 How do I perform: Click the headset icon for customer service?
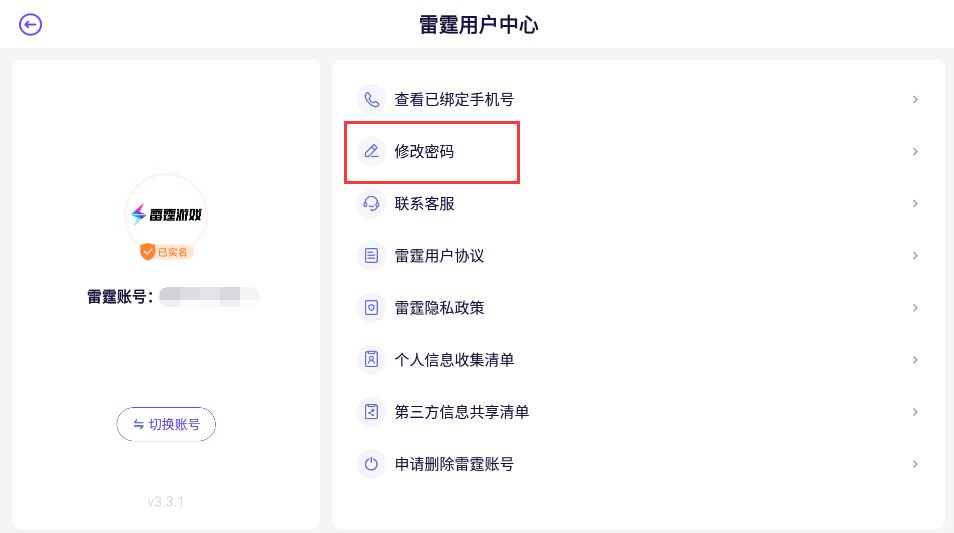point(371,204)
